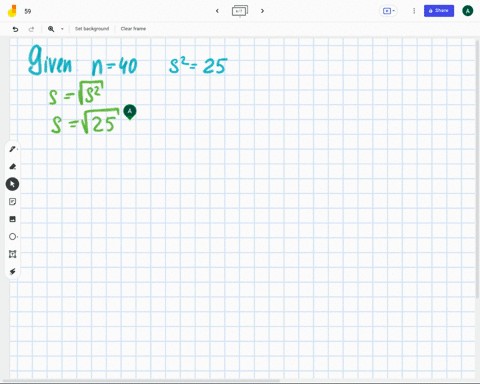
Task: Click the horizontal scrollbar at bottom
Action: 142,380
